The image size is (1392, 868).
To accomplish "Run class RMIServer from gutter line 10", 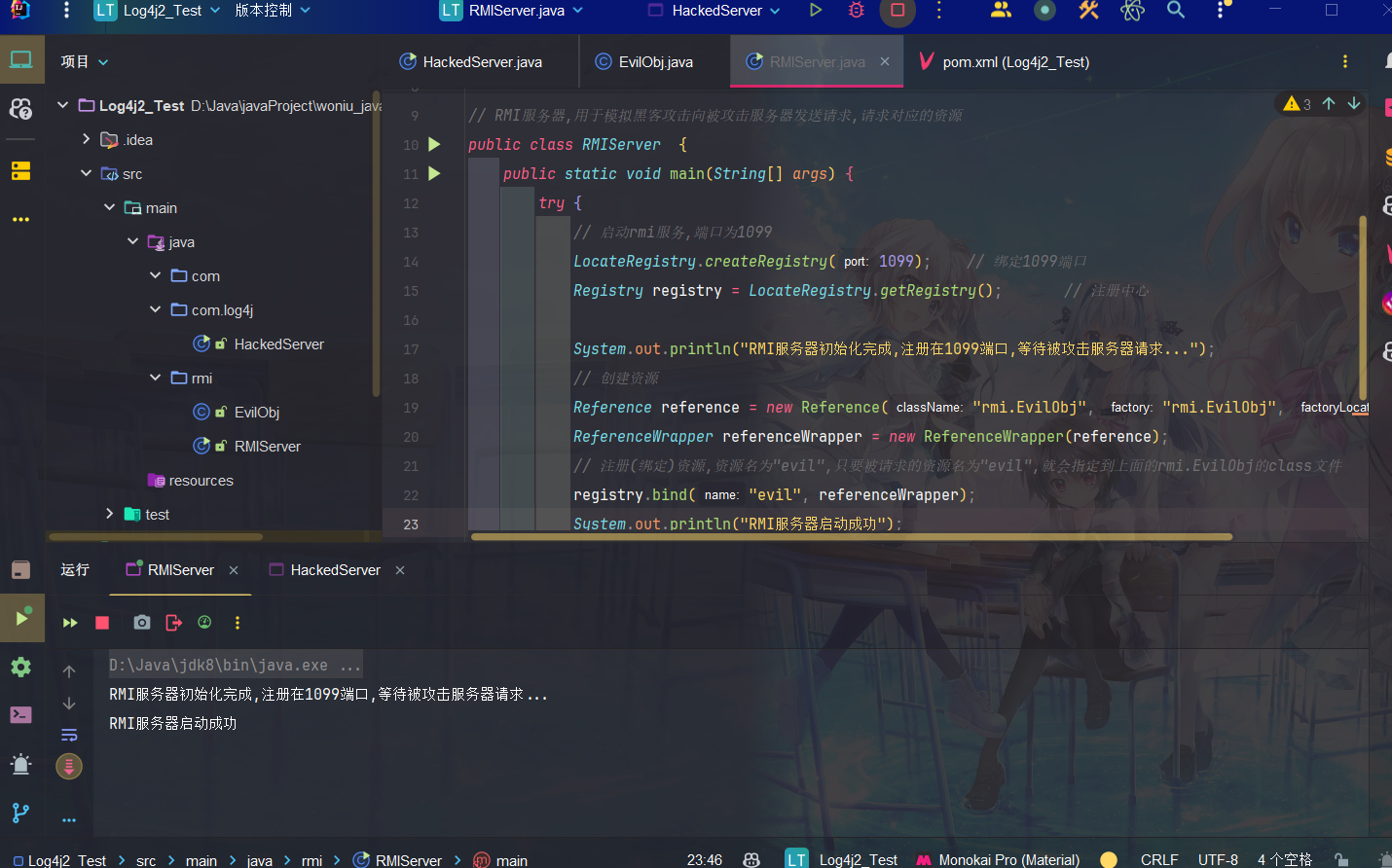I will pos(435,144).
